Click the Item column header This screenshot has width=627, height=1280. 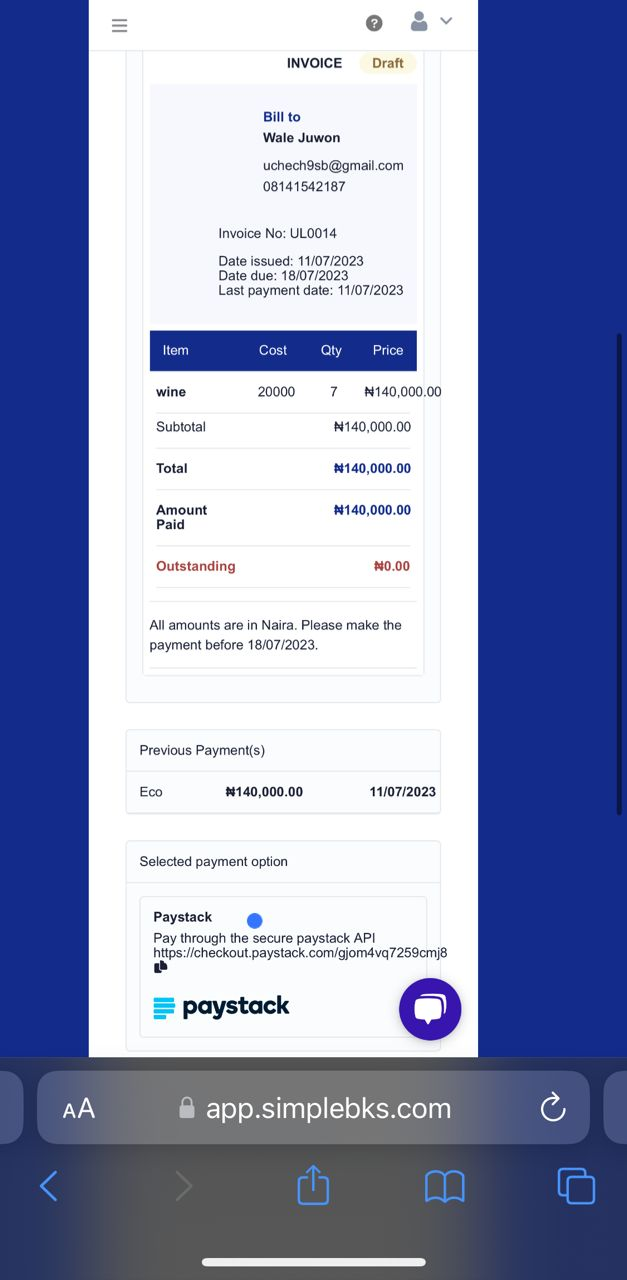pos(175,351)
